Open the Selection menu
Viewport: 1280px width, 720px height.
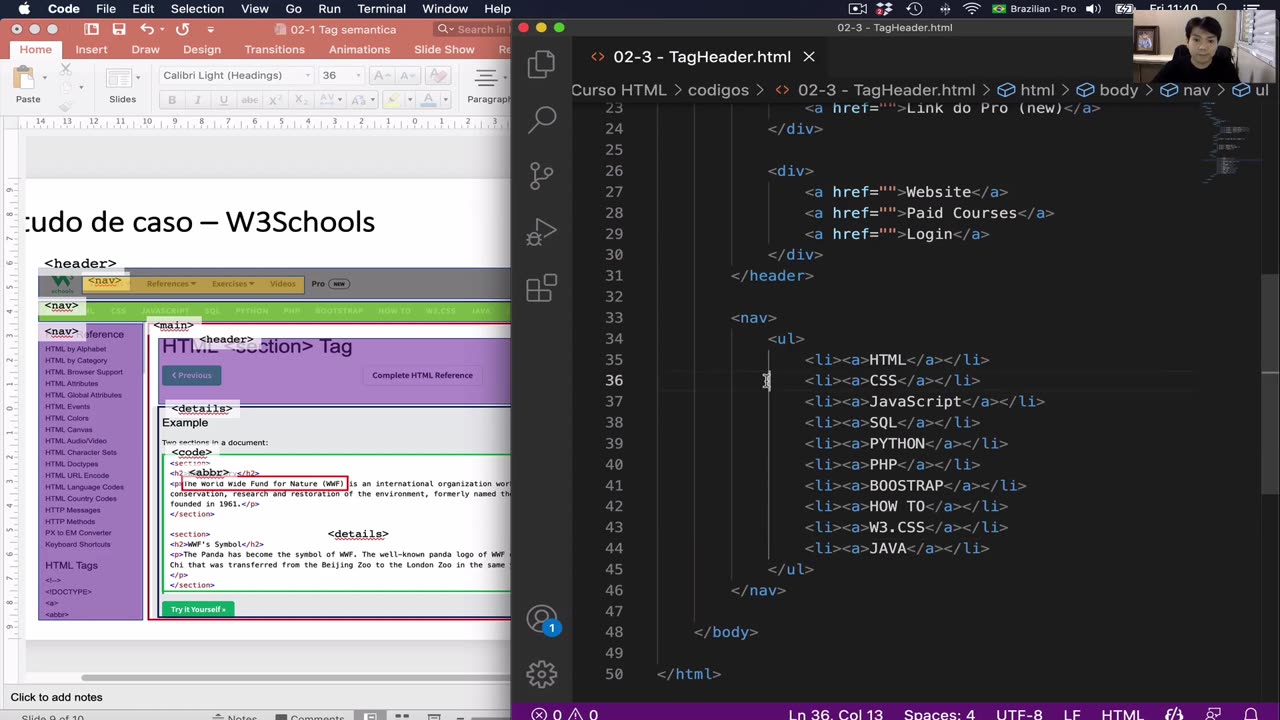pos(197,9)
